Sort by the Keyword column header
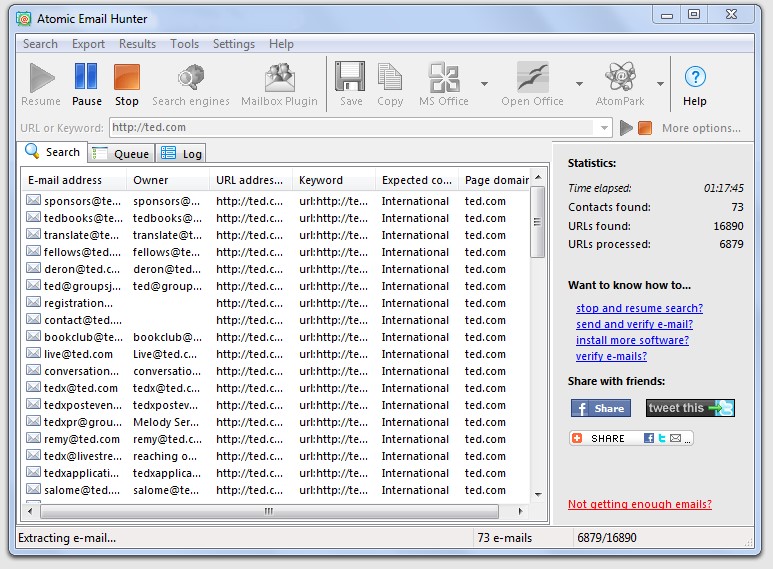Image resolution: width=773 pixels, height=569 pixels. 333,180
